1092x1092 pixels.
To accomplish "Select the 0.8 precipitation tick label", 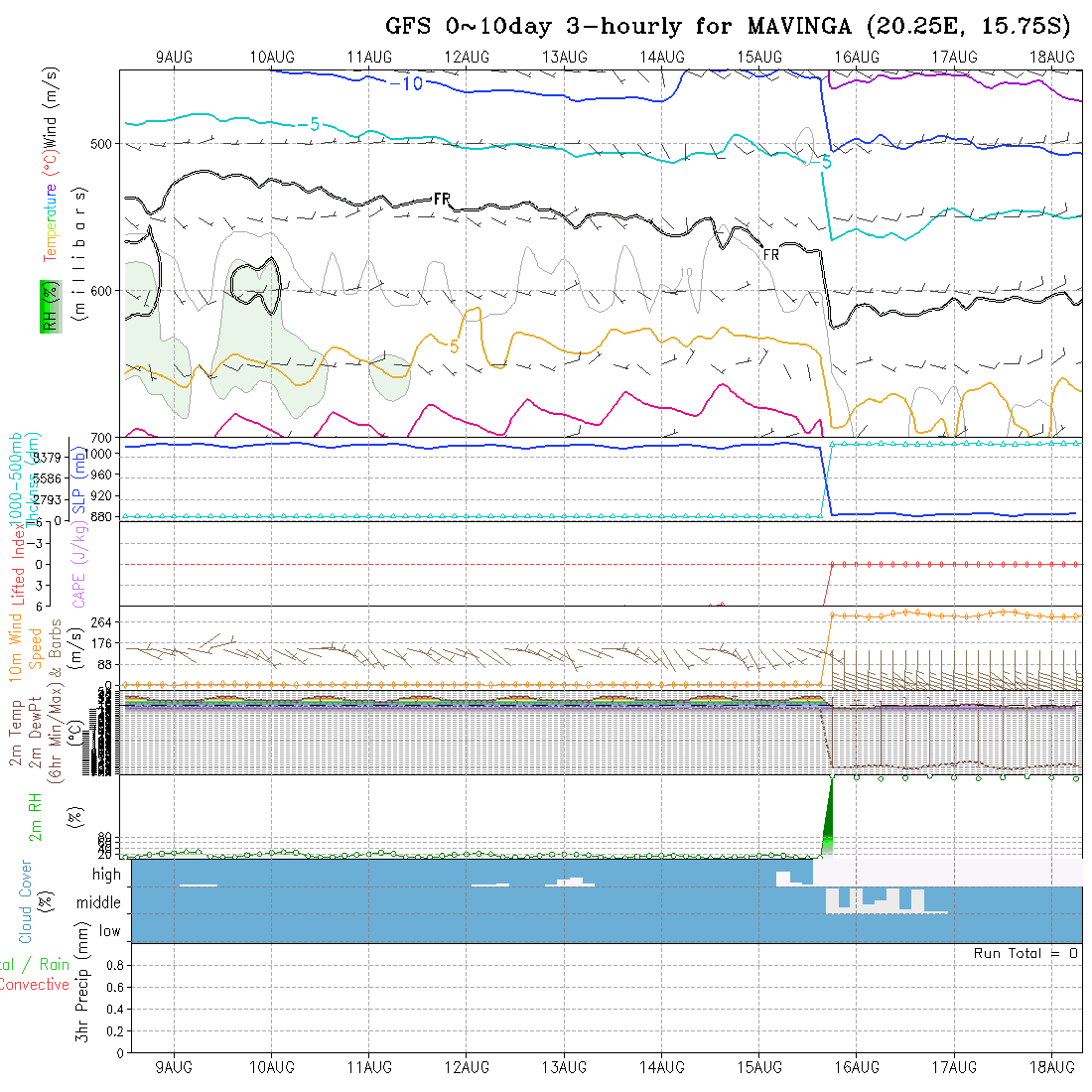I will coord(115,965).
